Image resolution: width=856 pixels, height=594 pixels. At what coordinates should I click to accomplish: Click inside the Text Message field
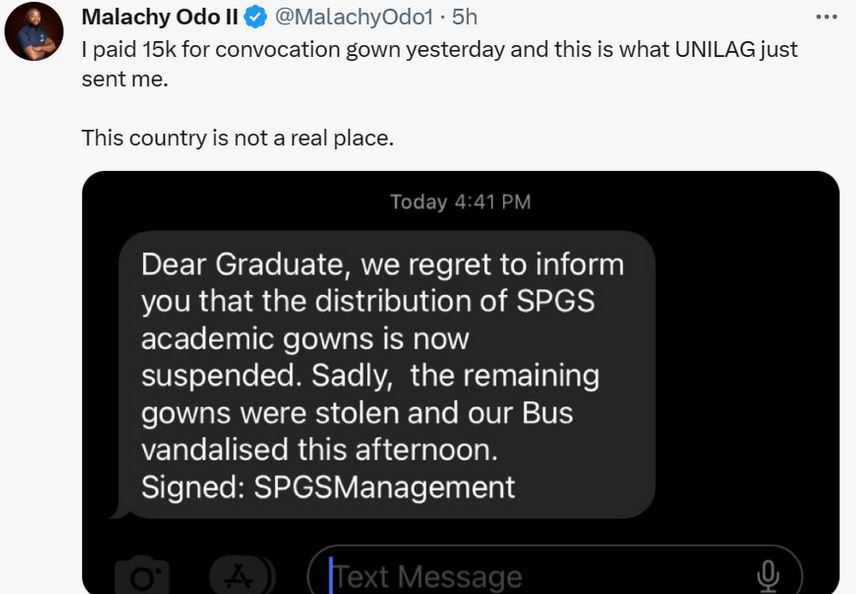click(x=540, y=576)
